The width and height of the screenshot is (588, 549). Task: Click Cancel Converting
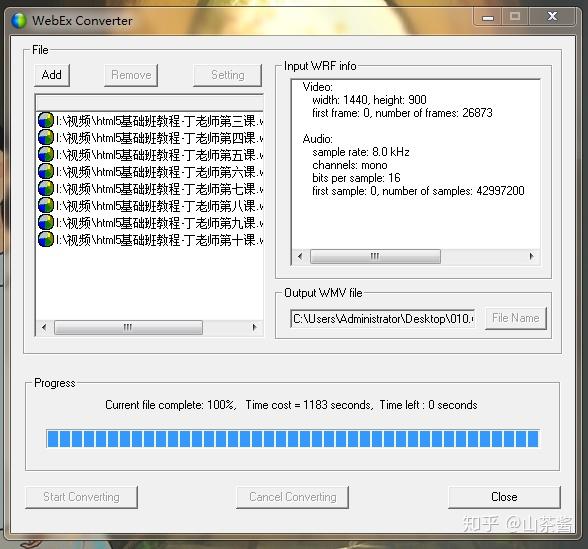pyautogui.click(x=292, y=497)
